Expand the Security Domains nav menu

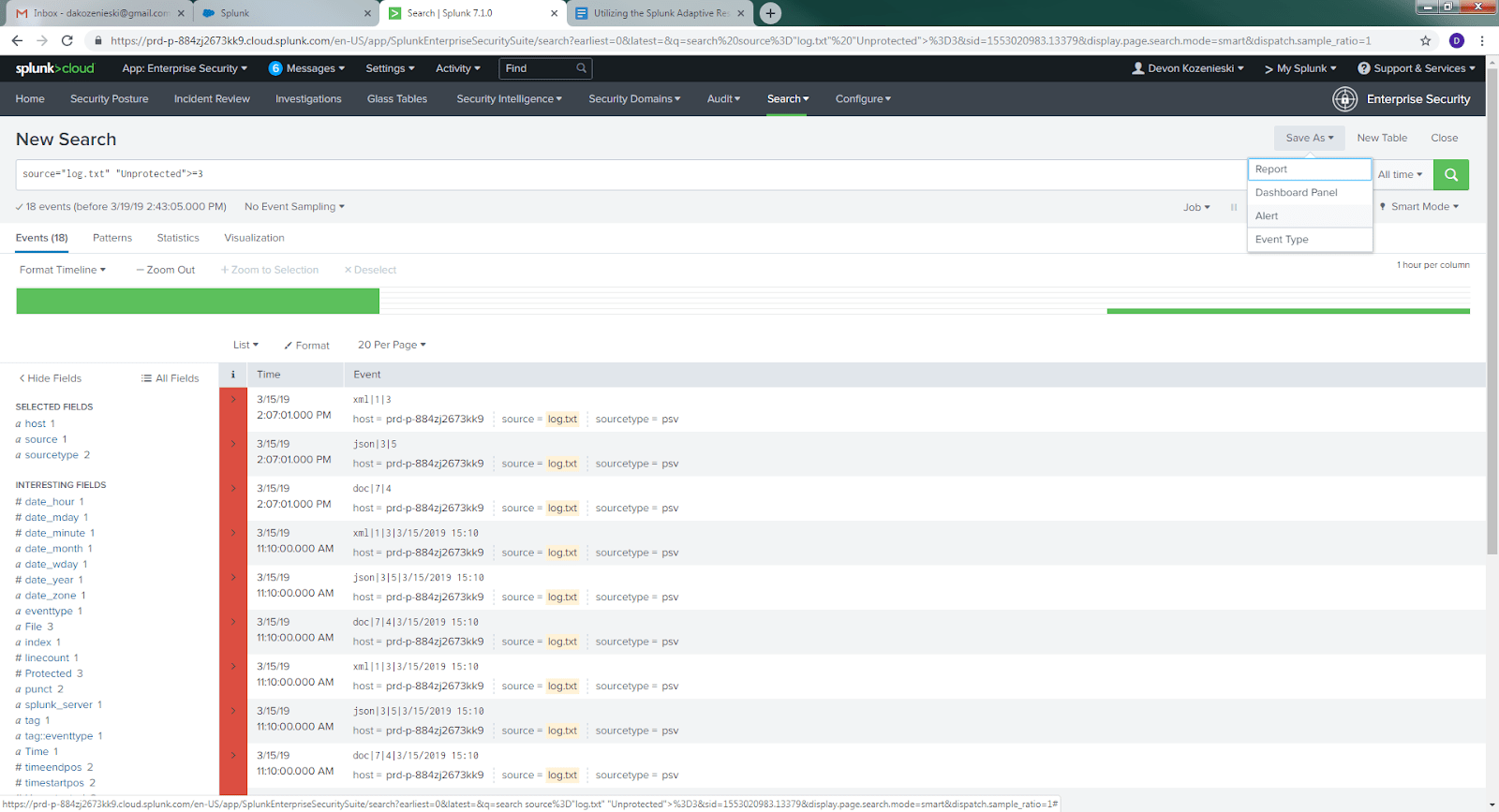[x=635, y=99]
